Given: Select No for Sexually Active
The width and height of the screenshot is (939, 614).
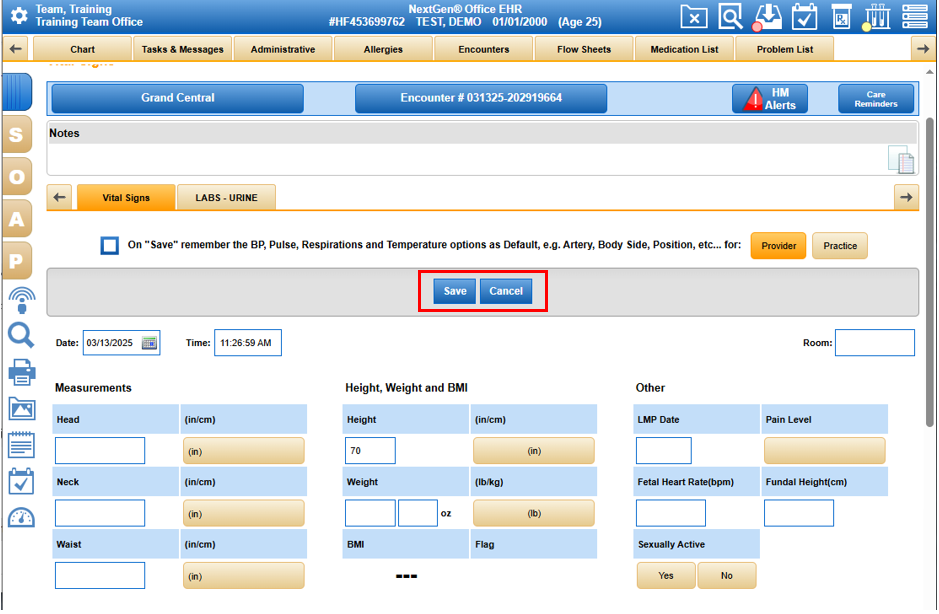Looking at the screenshot, I should 726,575.
